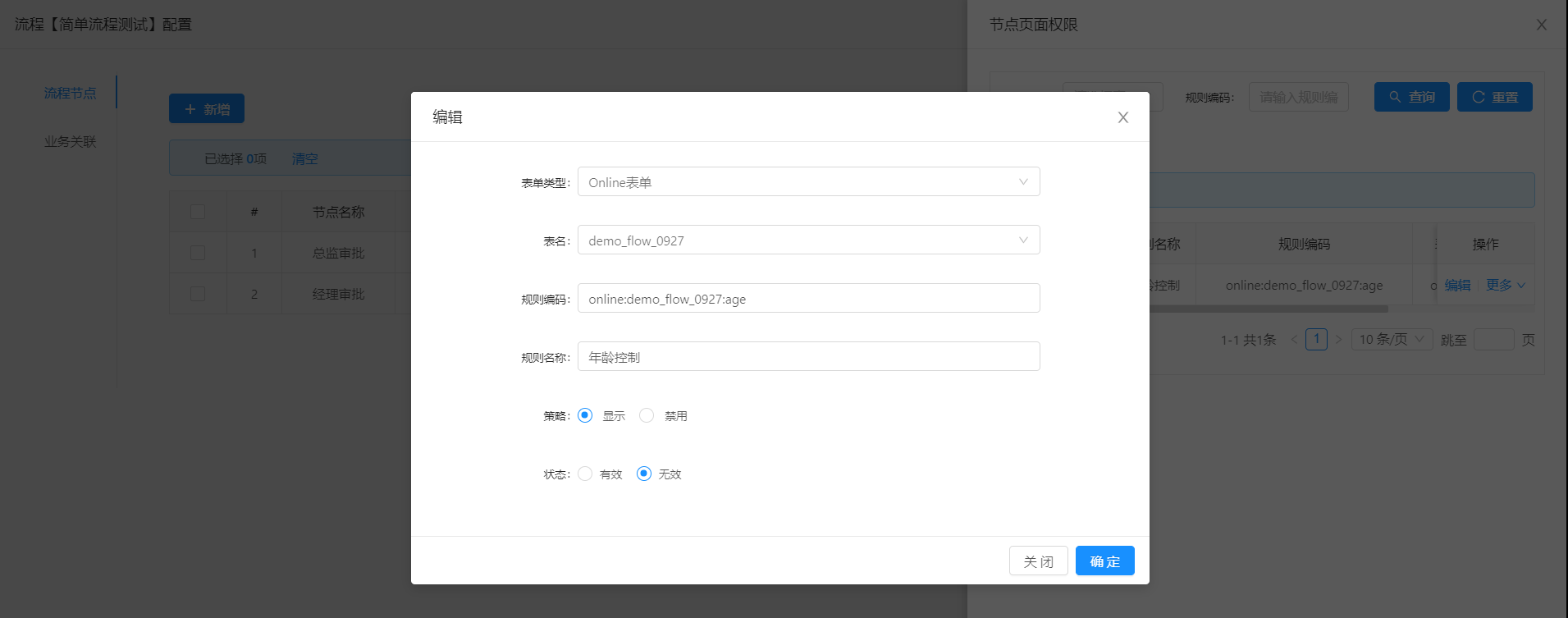Switch to 流程节点 tab
This screenshot has width=1568, height=618.
(71, 93)
